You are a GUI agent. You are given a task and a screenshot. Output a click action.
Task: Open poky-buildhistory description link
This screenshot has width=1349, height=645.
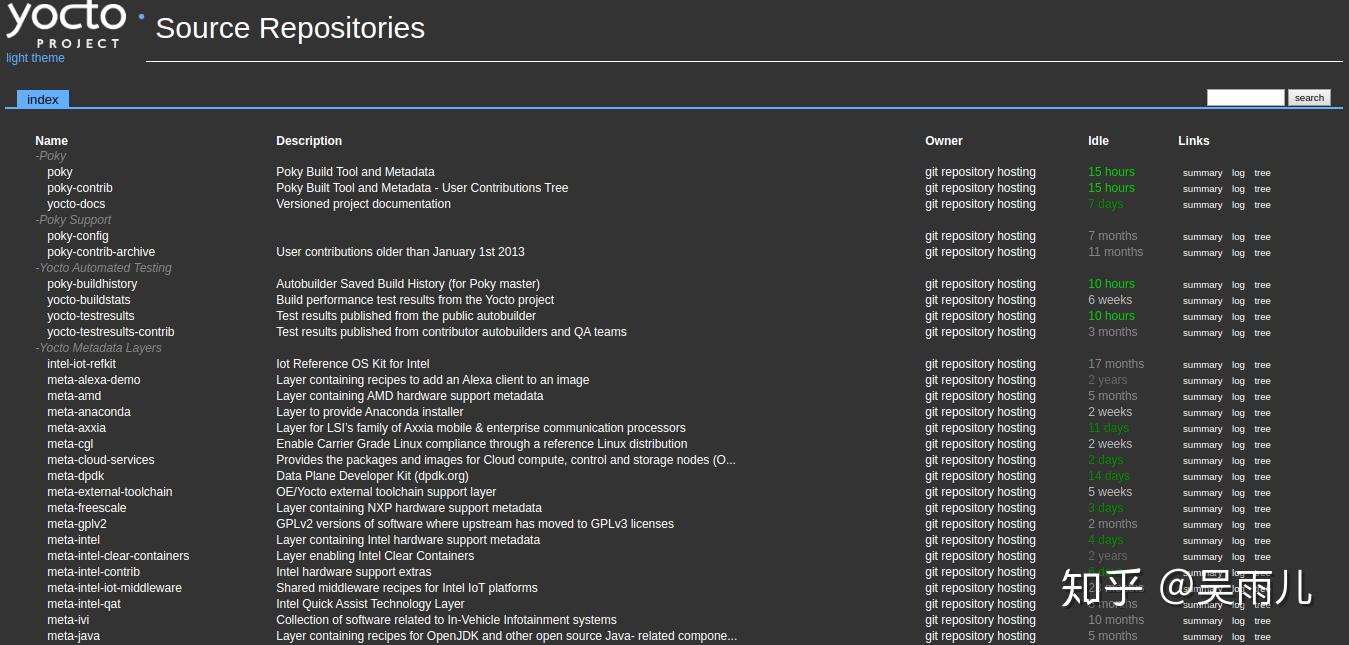[407, 284]
